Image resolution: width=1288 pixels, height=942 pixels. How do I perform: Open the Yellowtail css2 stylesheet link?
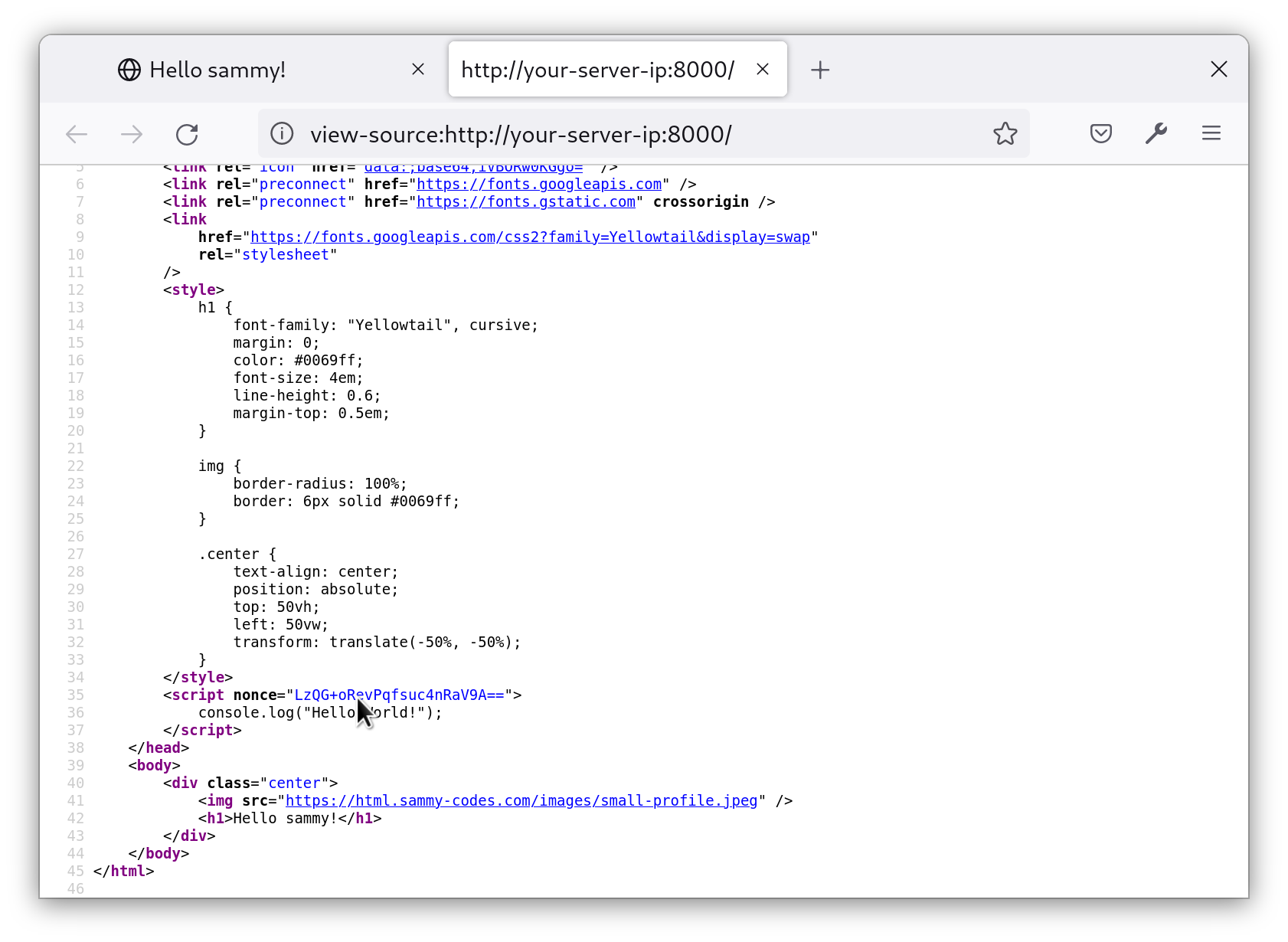click(530, 237)
